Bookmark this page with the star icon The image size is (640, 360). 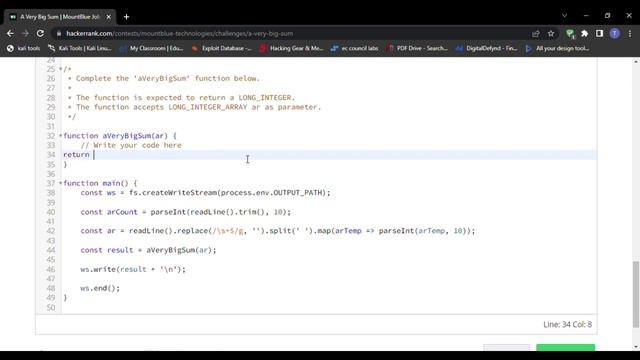click(551, 33)
